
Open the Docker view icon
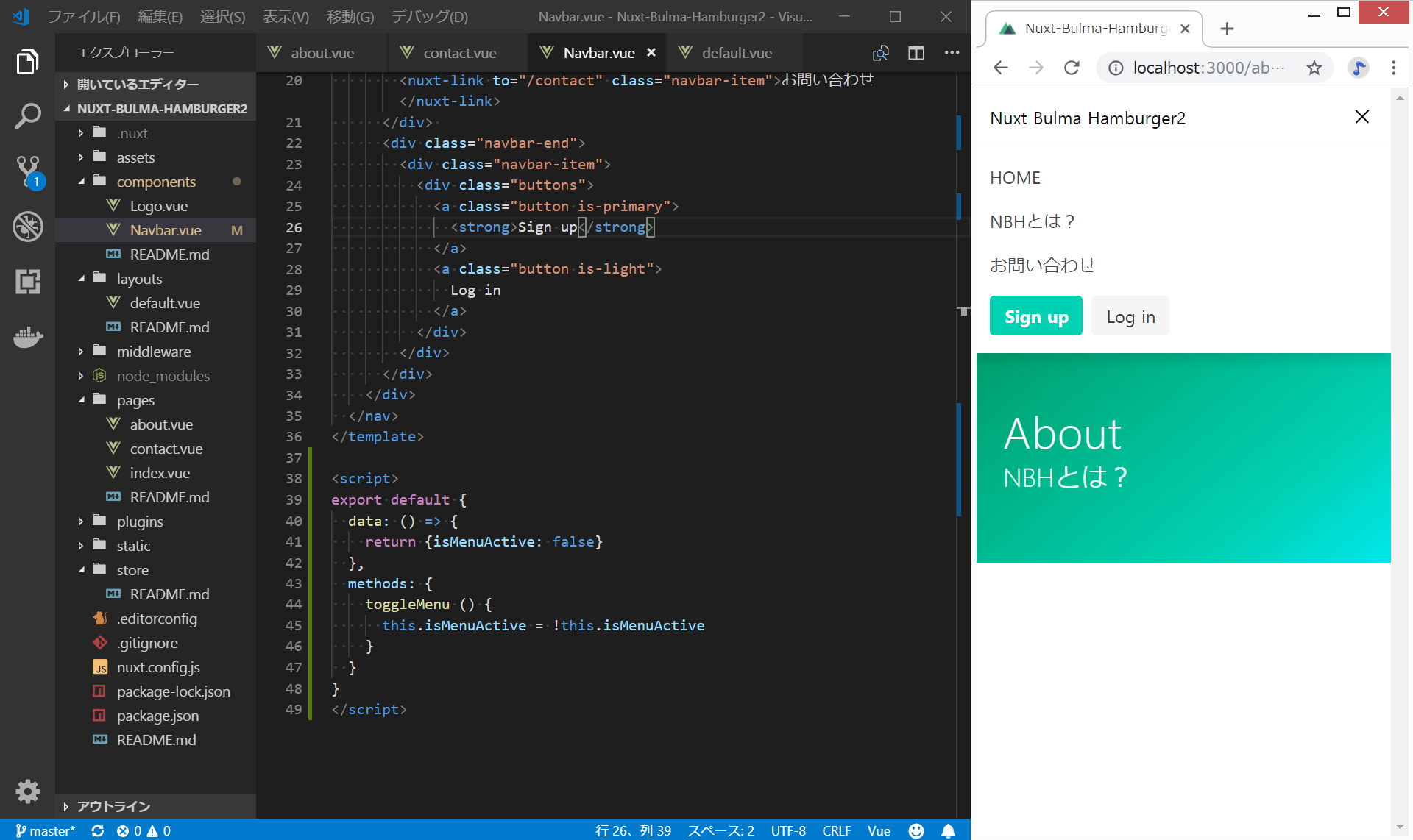[x=27, y=338]
